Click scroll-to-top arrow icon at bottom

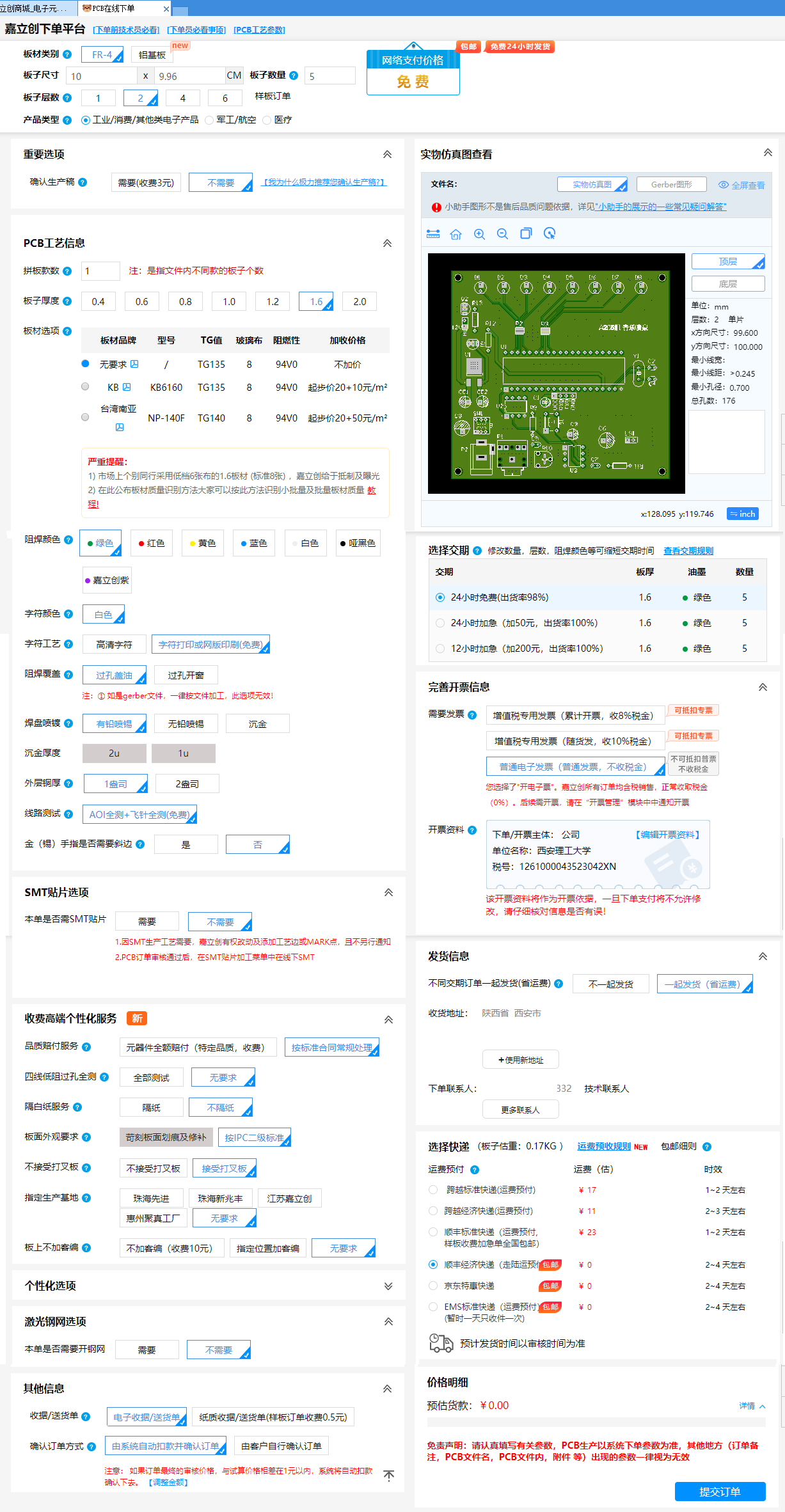[388, 1476]
